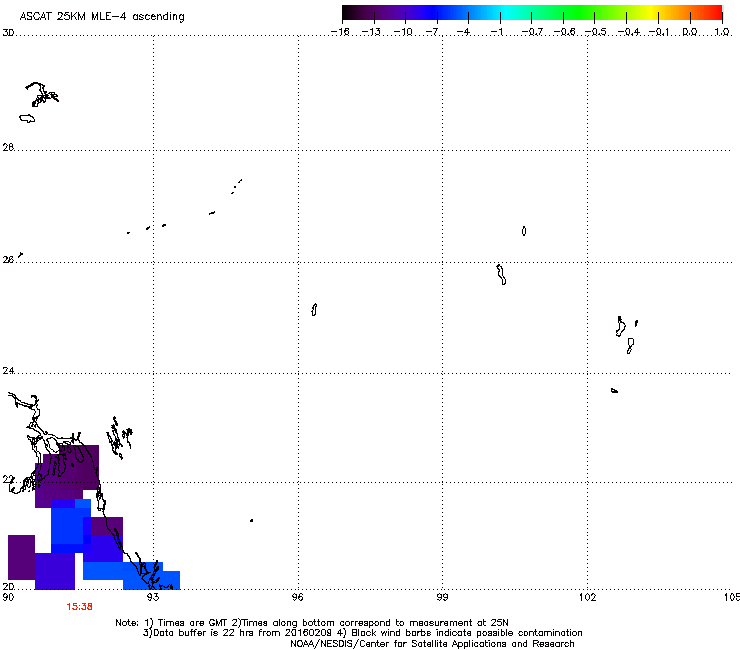Select the '-16' color scale label
The width and height of the screenshot is (740, 650).
tap(340, 32)
